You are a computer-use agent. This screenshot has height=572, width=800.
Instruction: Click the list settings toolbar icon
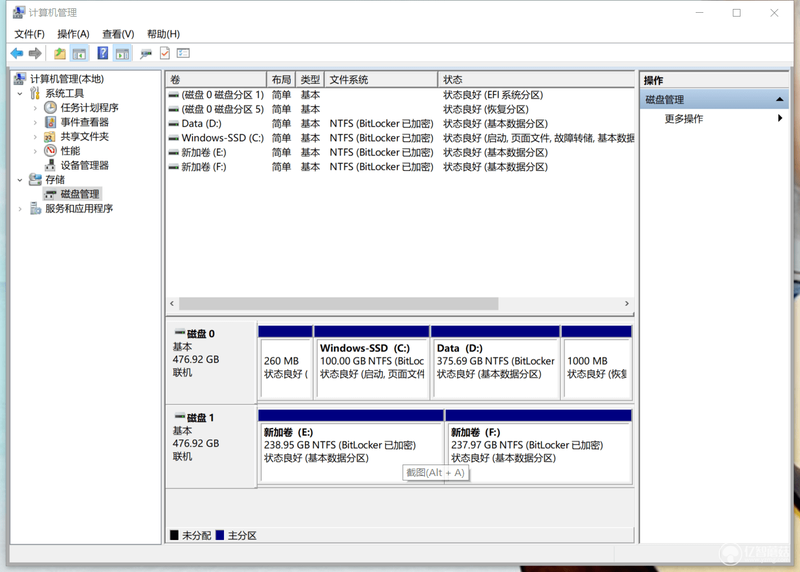pos(183,53)
